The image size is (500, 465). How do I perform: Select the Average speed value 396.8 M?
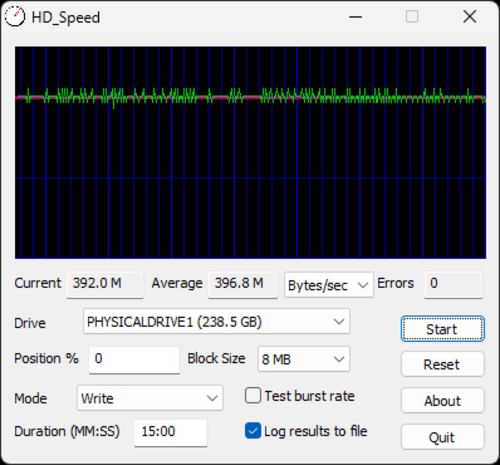tap(243, 284)
